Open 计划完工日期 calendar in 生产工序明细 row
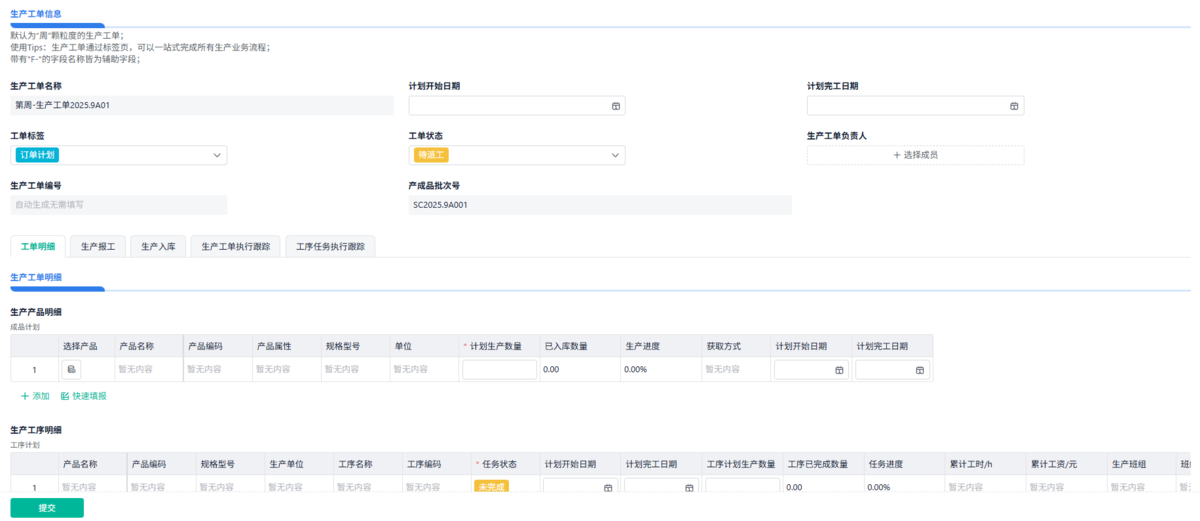1200x521 pixels. 689,488
